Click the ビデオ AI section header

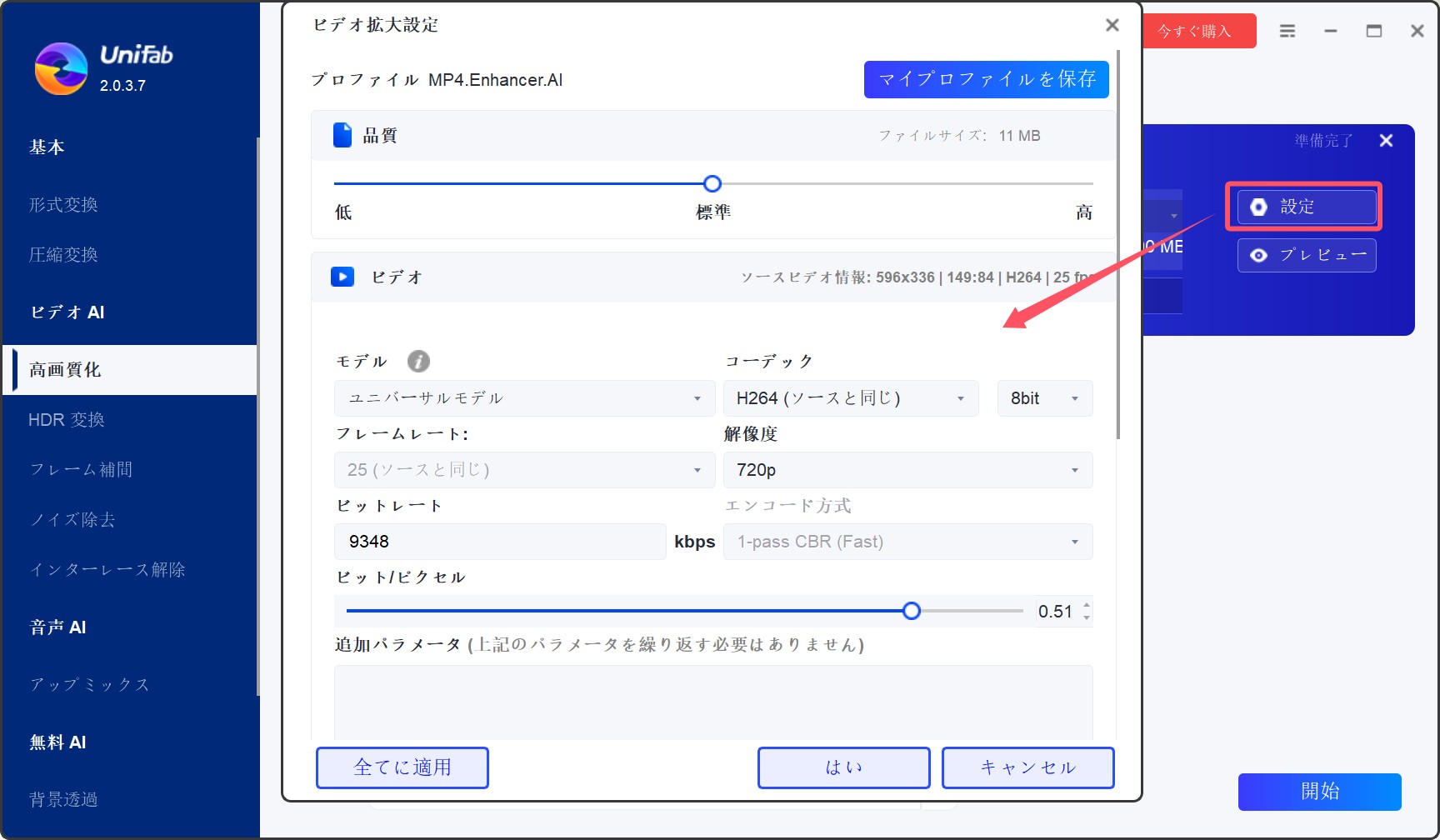[x=67, y=312]
